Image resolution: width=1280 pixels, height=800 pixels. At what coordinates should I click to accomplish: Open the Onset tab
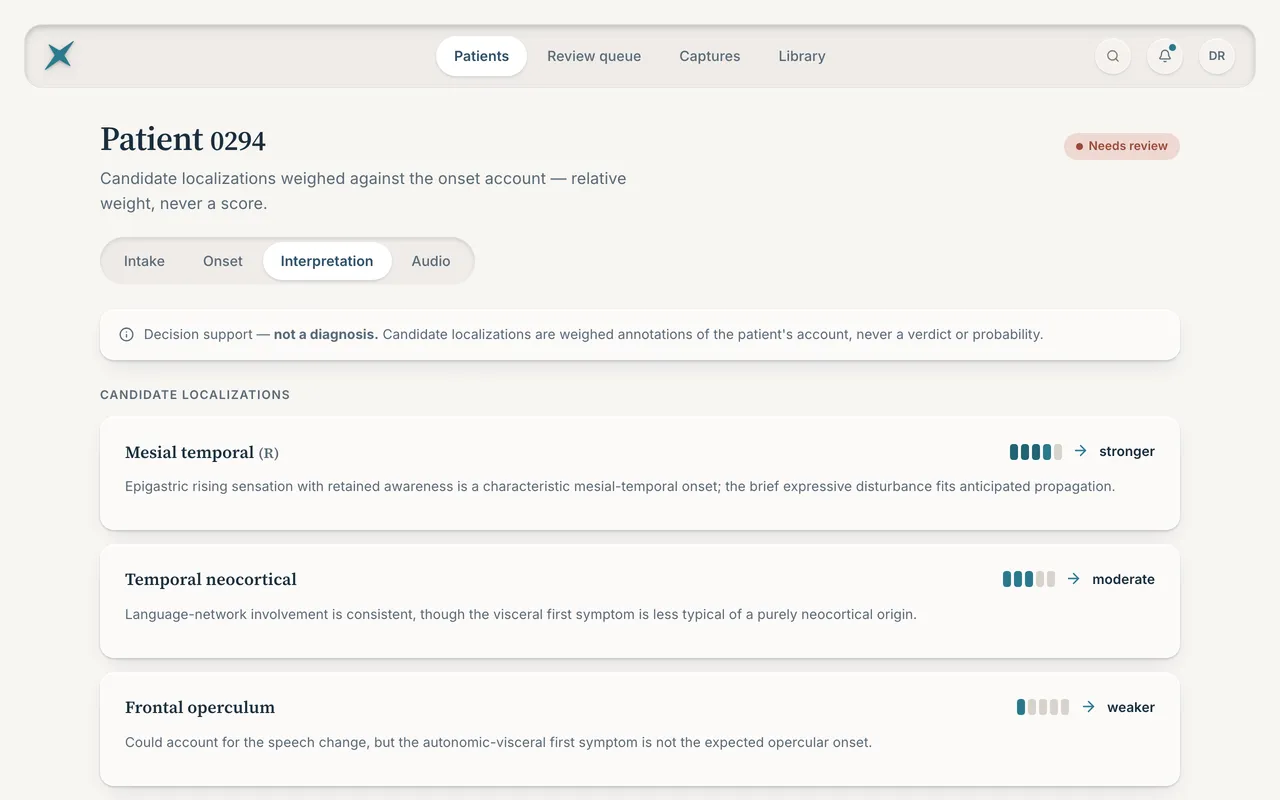pyautogui.click(x=223, y=261)
